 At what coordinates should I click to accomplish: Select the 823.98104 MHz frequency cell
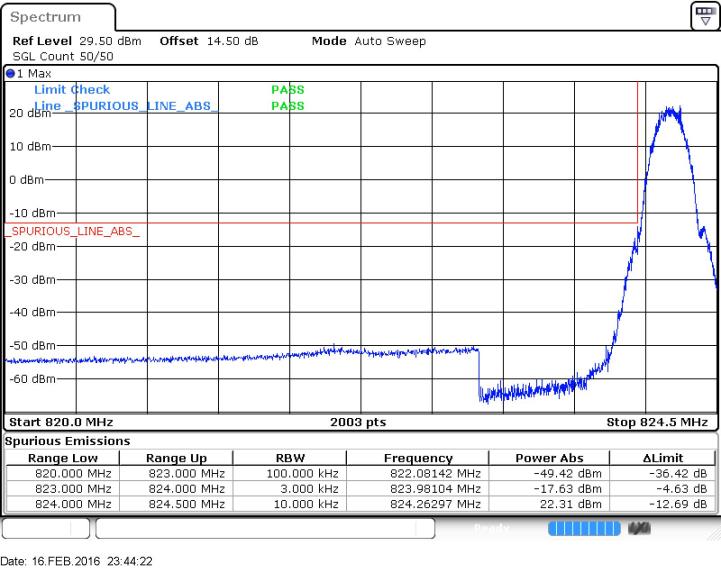tap(418, 489)
